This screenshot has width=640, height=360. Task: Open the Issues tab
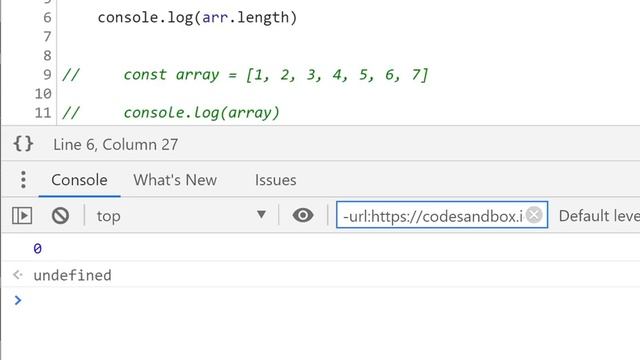(x=276, y=180)
